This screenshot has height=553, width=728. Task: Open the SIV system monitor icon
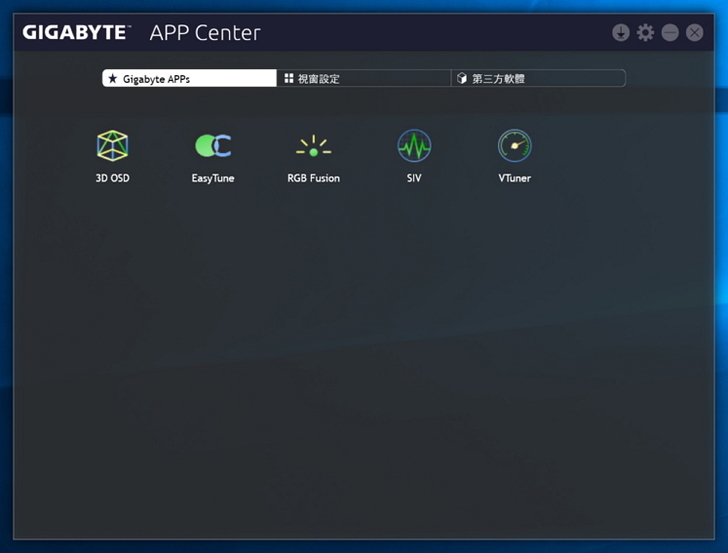(414, 146)
